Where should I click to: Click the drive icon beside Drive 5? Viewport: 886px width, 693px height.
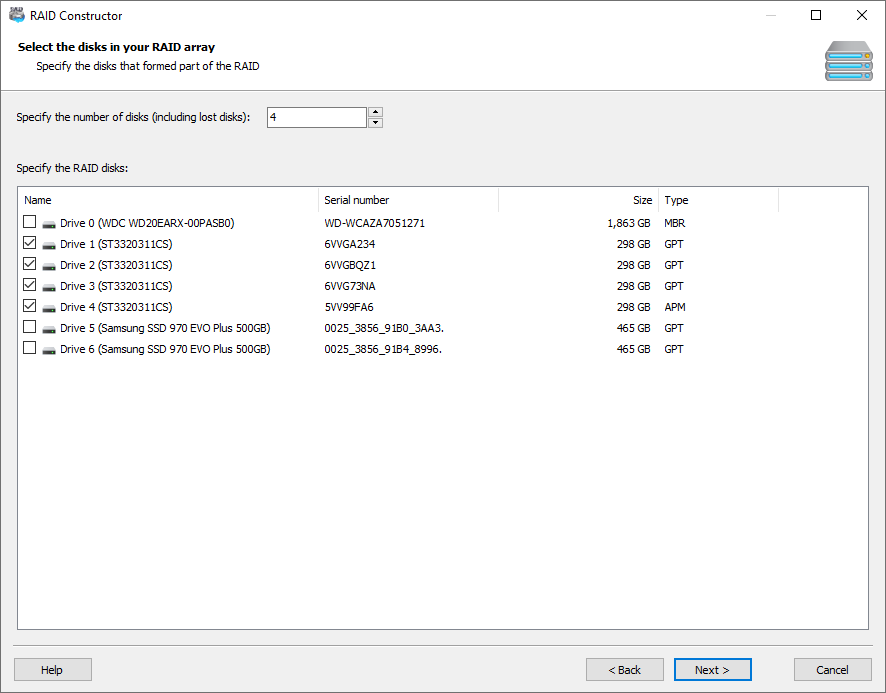pyautogui.click(x=49, y=328)
